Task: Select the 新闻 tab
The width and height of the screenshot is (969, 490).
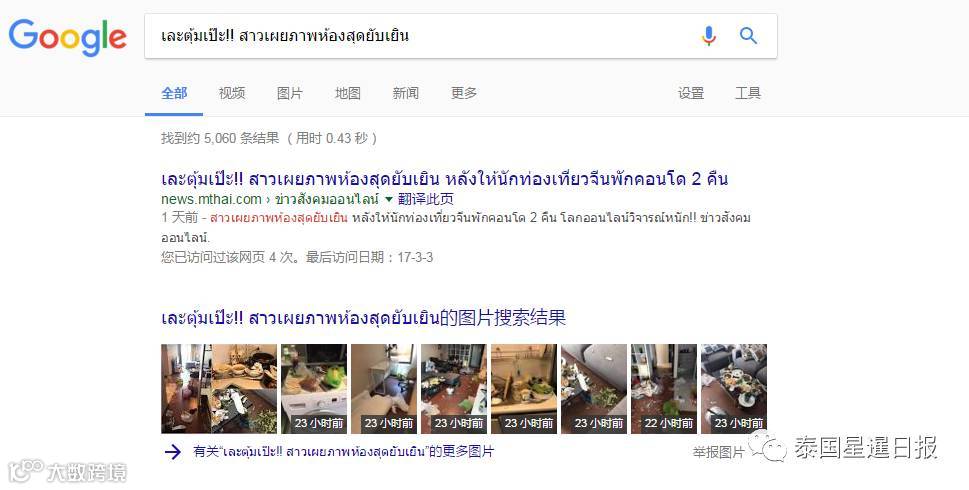Action: (x=405, y=93)
